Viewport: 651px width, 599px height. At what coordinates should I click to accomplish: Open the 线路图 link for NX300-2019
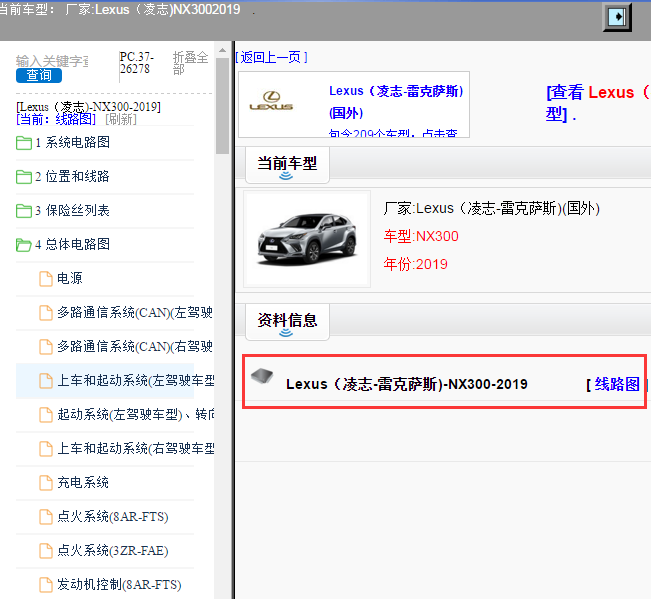click(617, 384)
